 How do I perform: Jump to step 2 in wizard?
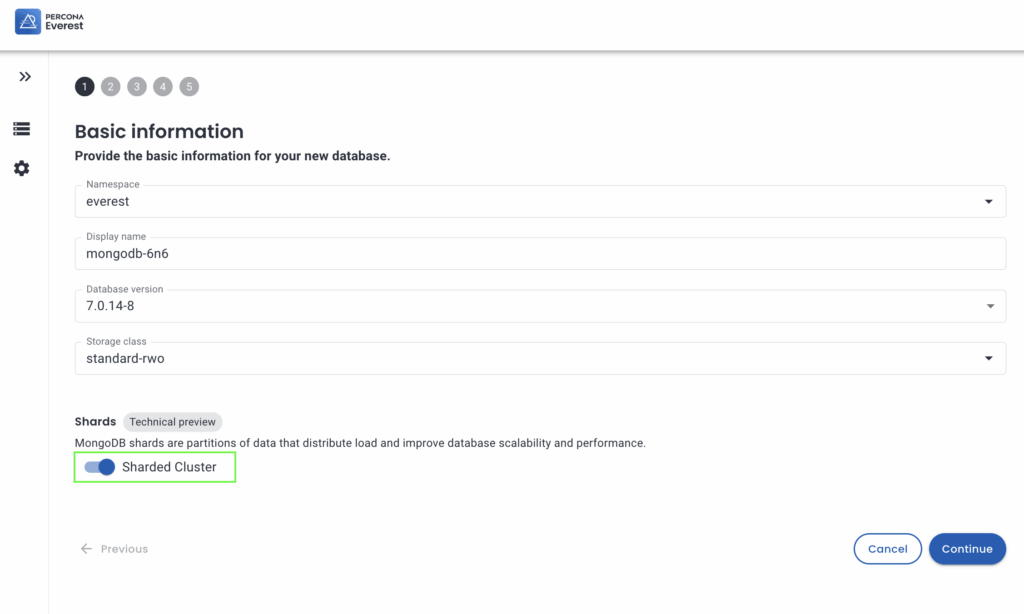pos(110,87)
